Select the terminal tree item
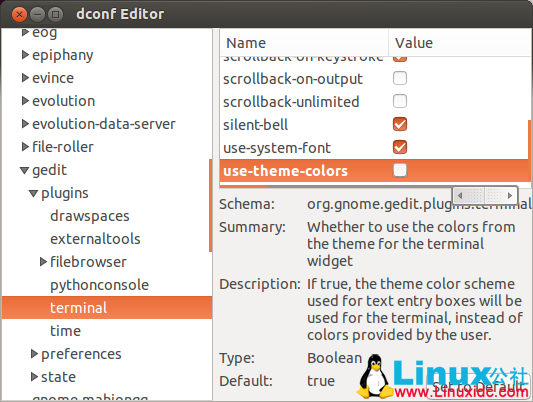Screen dimensions: 533x402 (x=107, y=308)
